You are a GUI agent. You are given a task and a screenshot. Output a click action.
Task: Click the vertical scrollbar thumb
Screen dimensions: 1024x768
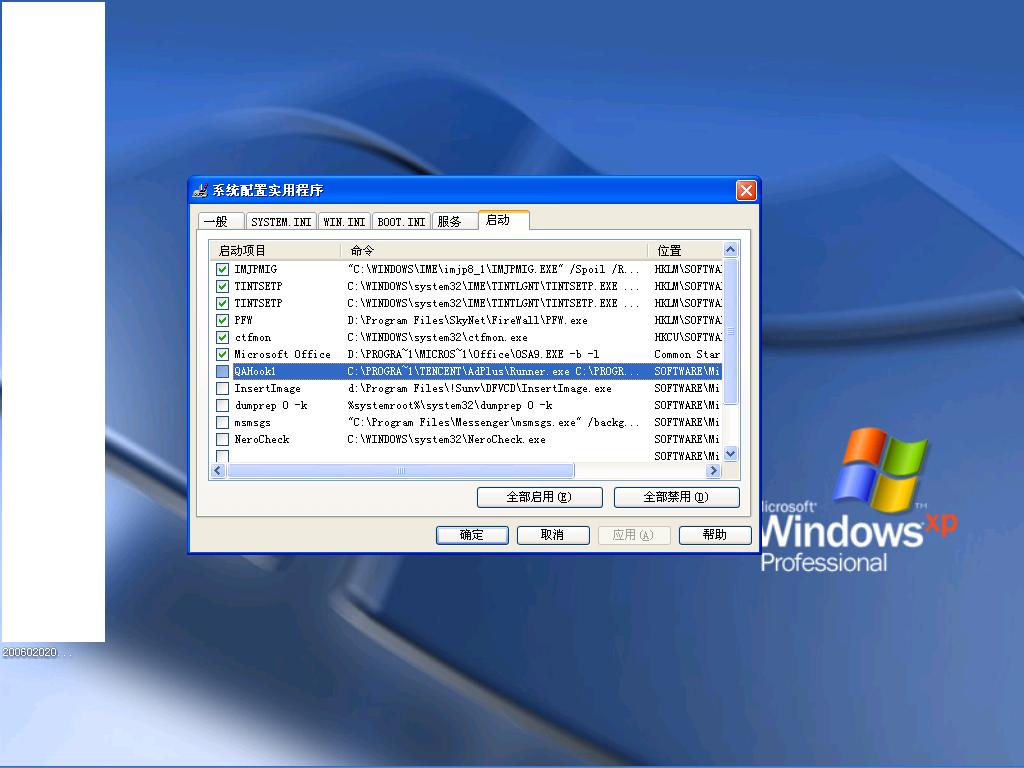coord(731,331)
